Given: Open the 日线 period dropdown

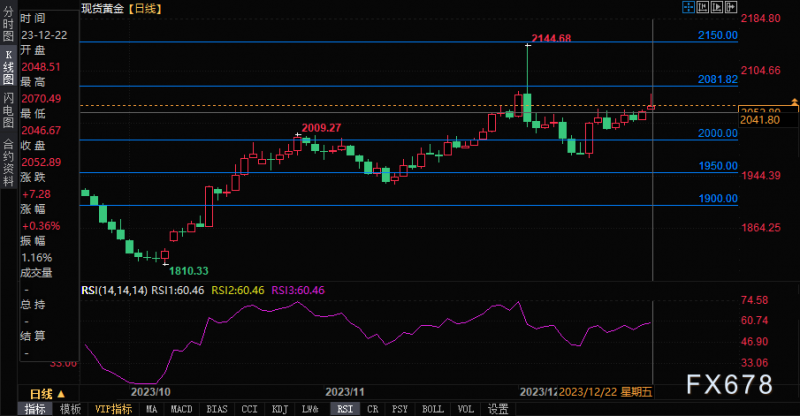Looking at the screenshot, I should pyautogui.click(x=47, y=394).
